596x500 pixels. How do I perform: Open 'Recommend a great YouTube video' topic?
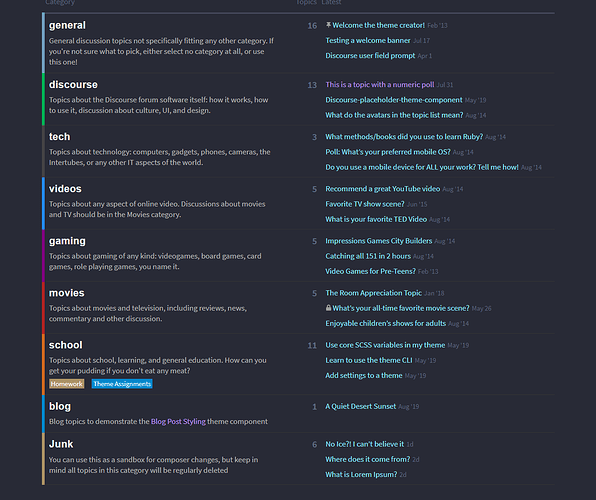point(383,189)
